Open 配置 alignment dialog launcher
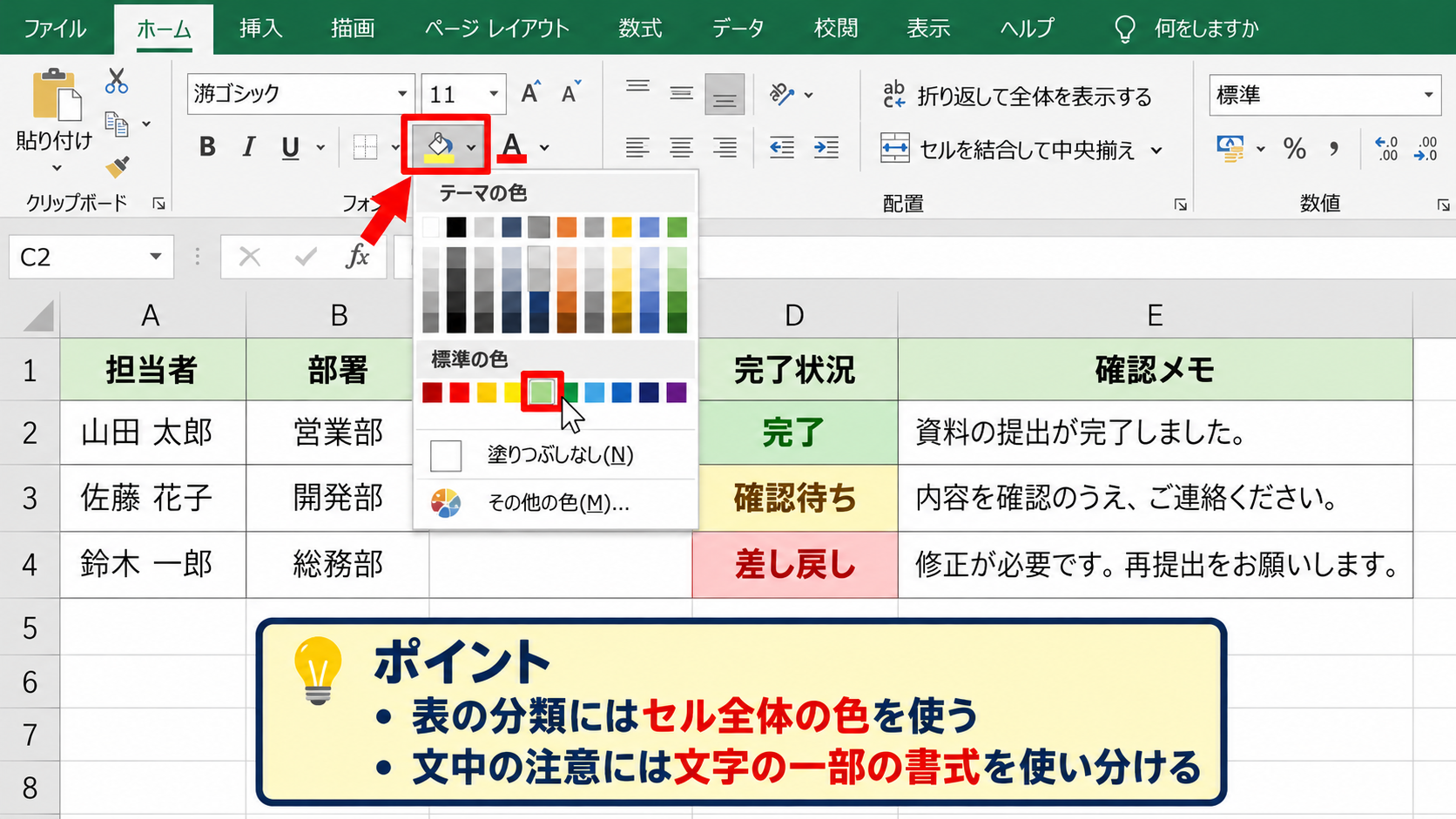 (1180, 205)
